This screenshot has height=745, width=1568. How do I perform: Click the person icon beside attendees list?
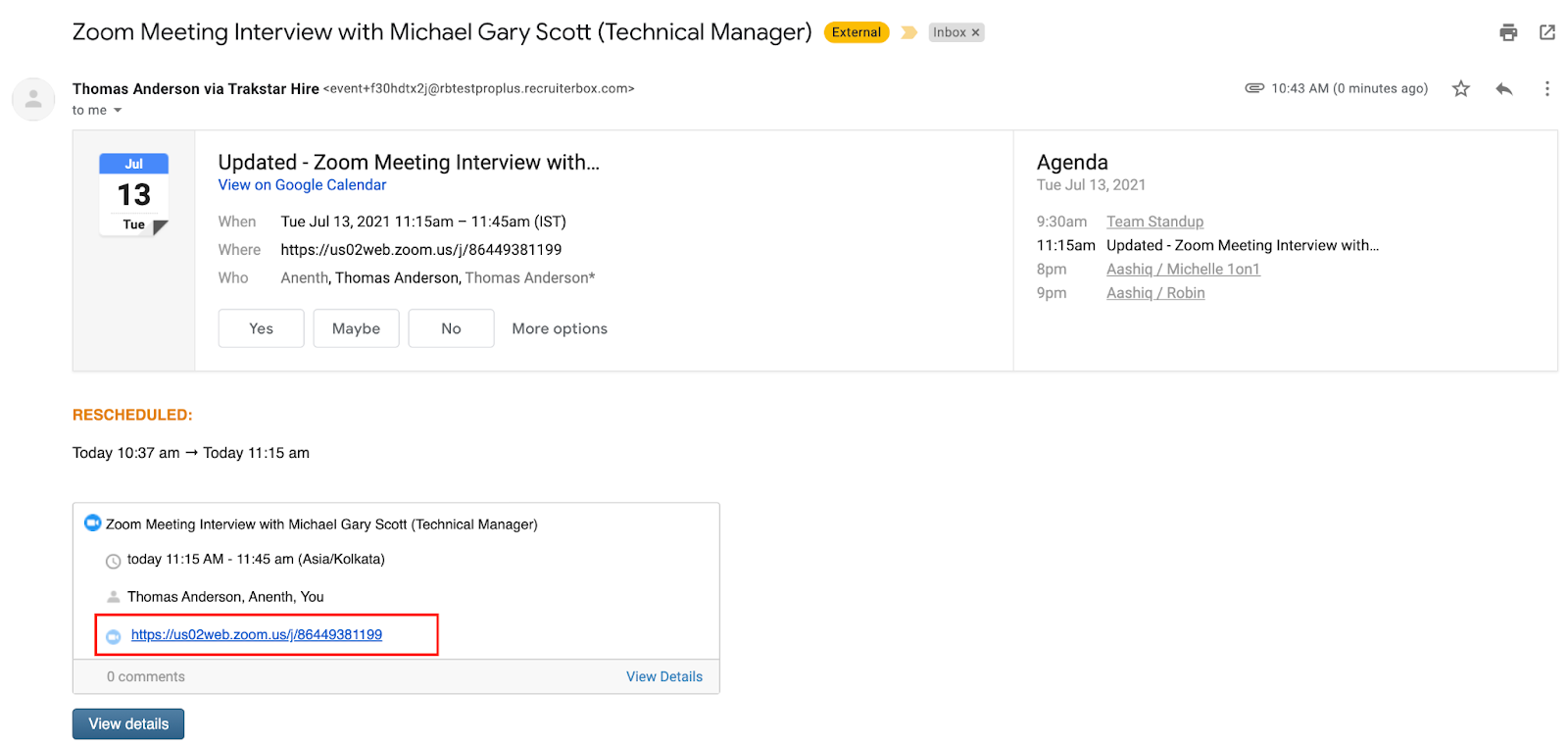pyautogui.click(x=114, y=597)
